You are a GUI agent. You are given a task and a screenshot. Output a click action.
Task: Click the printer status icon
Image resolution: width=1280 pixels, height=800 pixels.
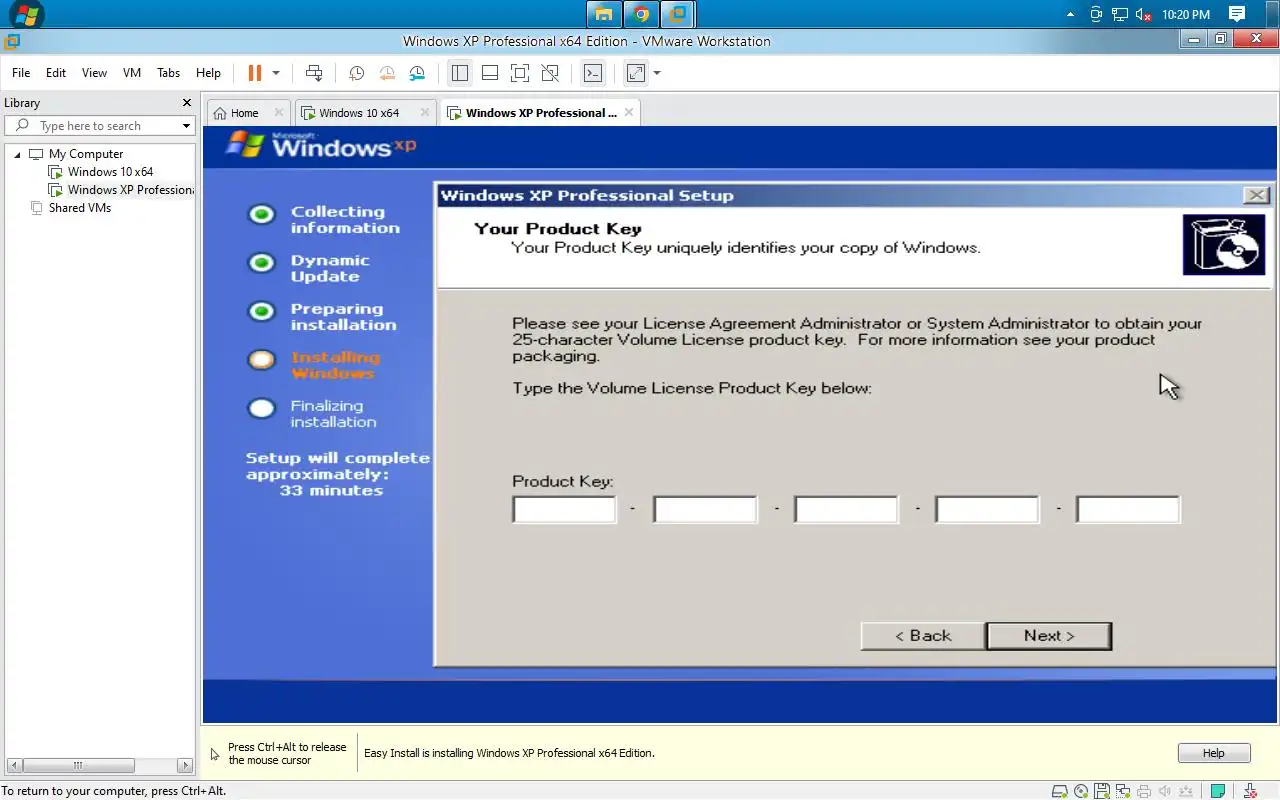point(1144,791)
